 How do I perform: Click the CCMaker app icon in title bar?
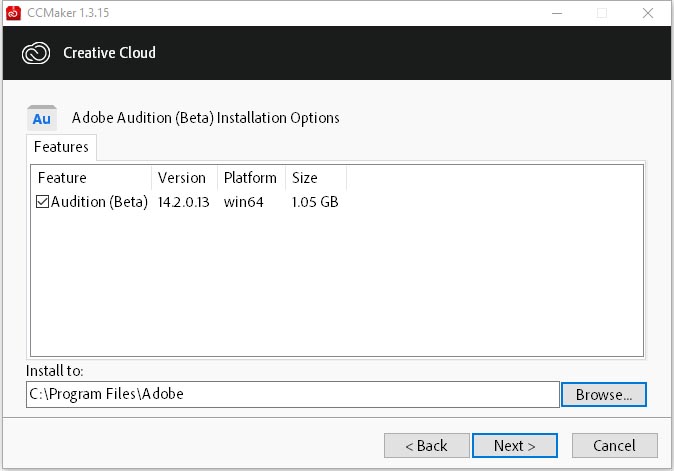click(14, 13)
